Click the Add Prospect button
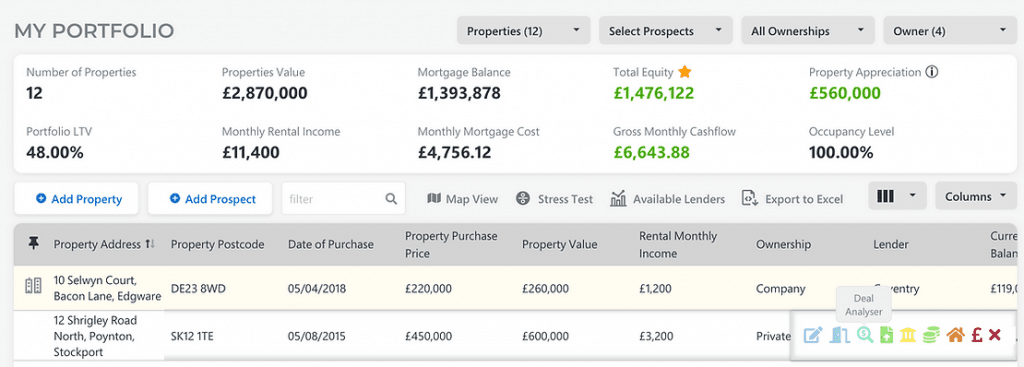 pos(210,199)
